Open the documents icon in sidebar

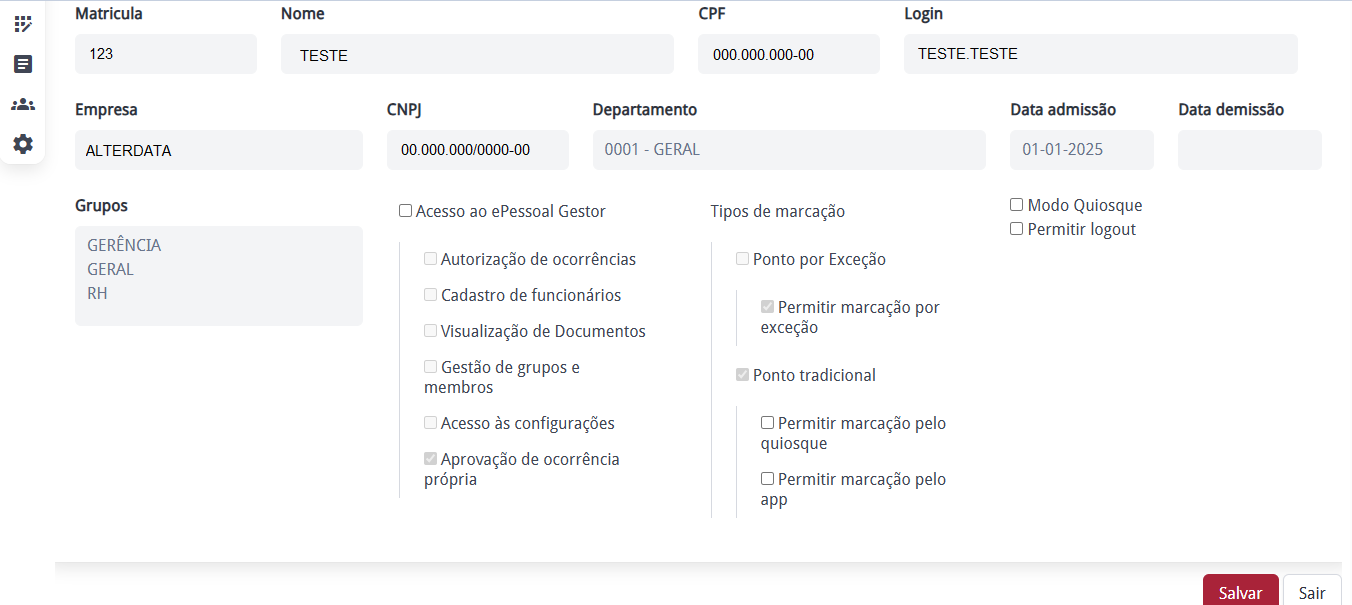pyautogui.click(x=23, y=64)
